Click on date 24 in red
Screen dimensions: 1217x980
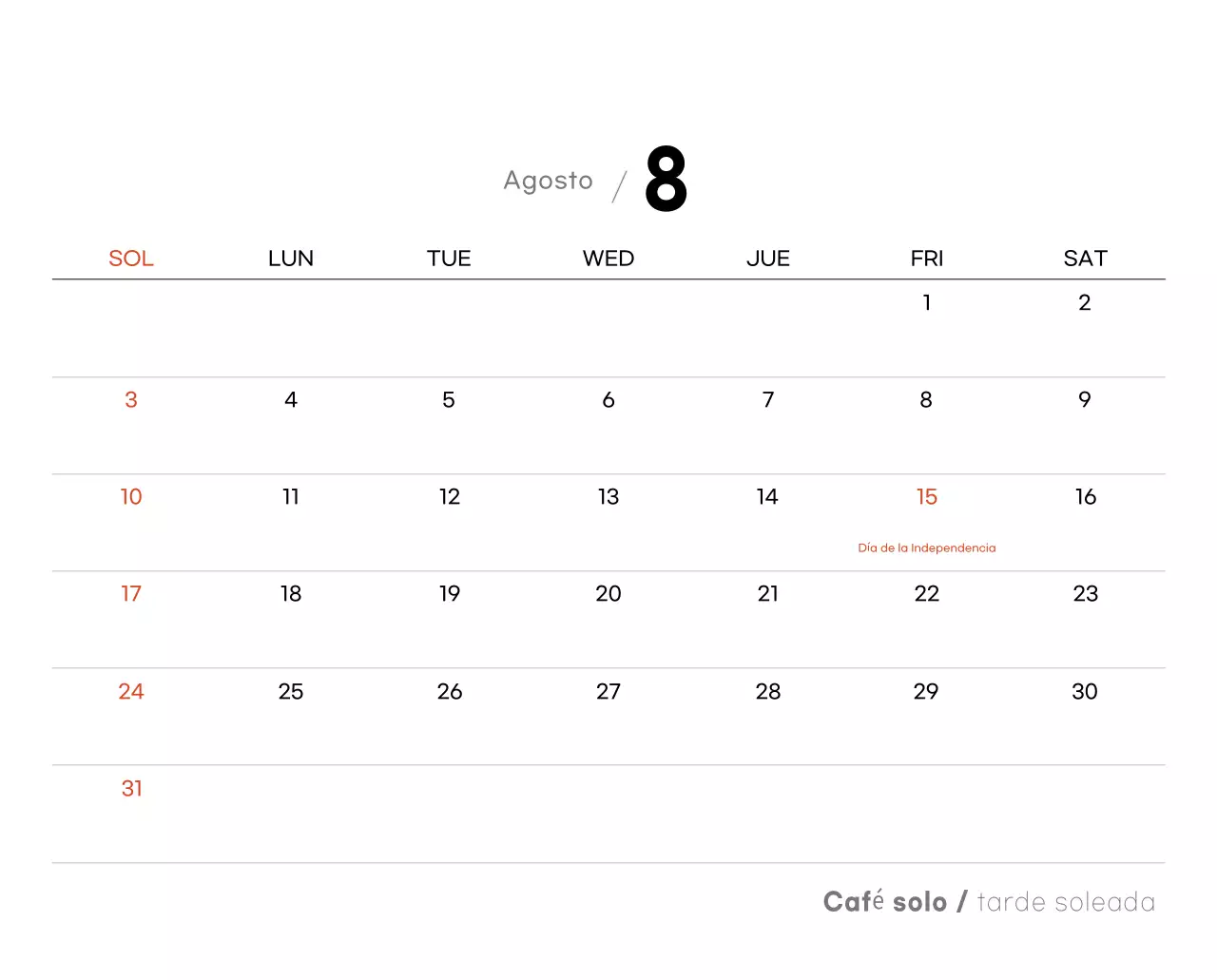click(131, 692)
